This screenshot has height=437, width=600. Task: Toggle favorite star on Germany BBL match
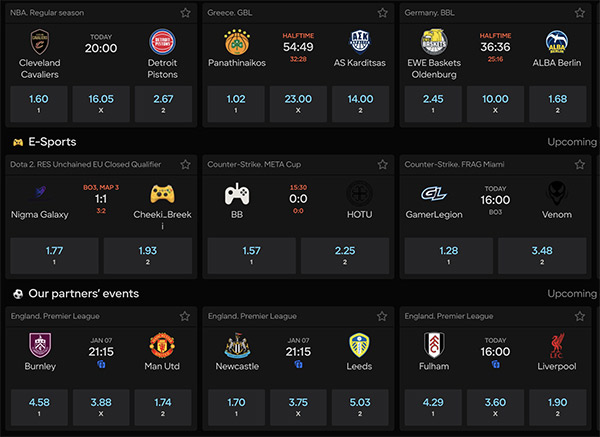coord(580,13)
